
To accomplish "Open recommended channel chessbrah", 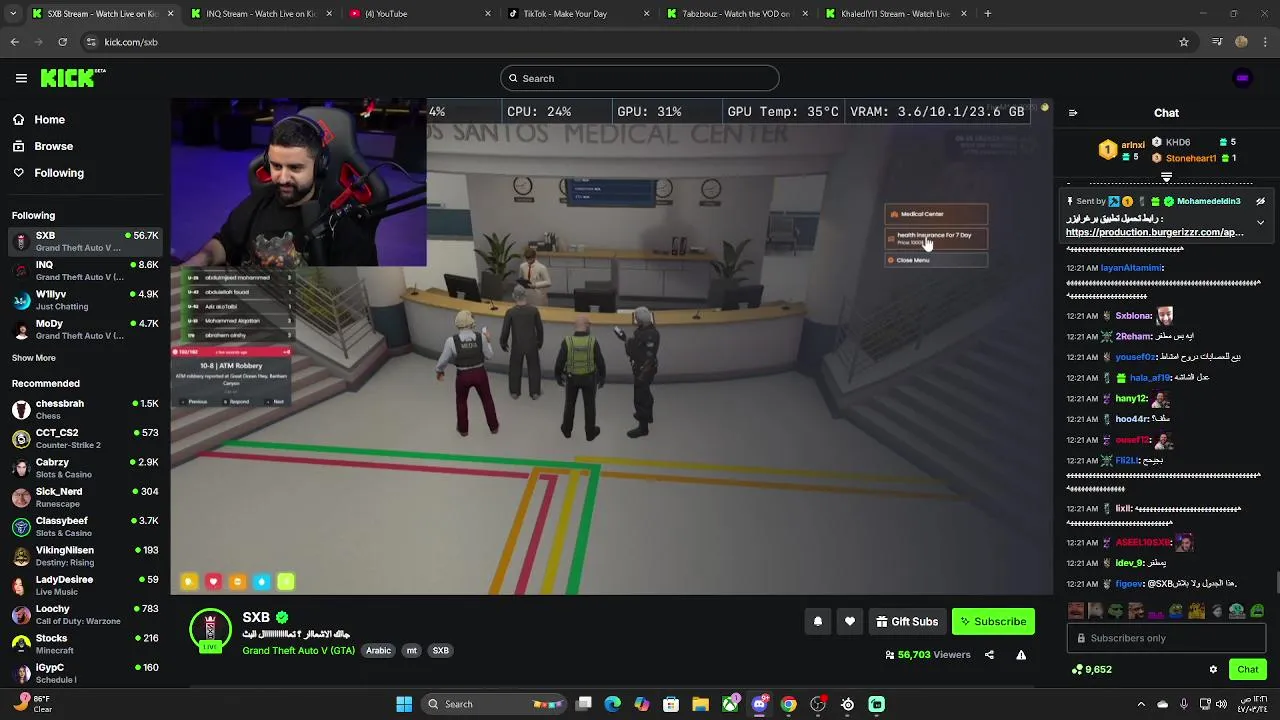I will [x=85, y=409].
